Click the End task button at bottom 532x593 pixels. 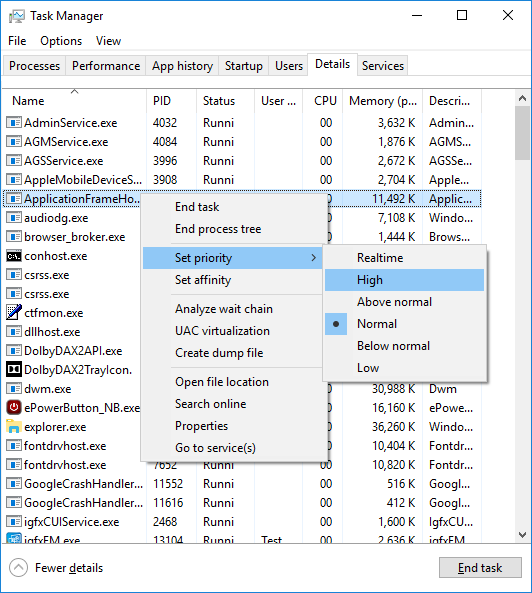pyautogui.click(x=480, y=567)
